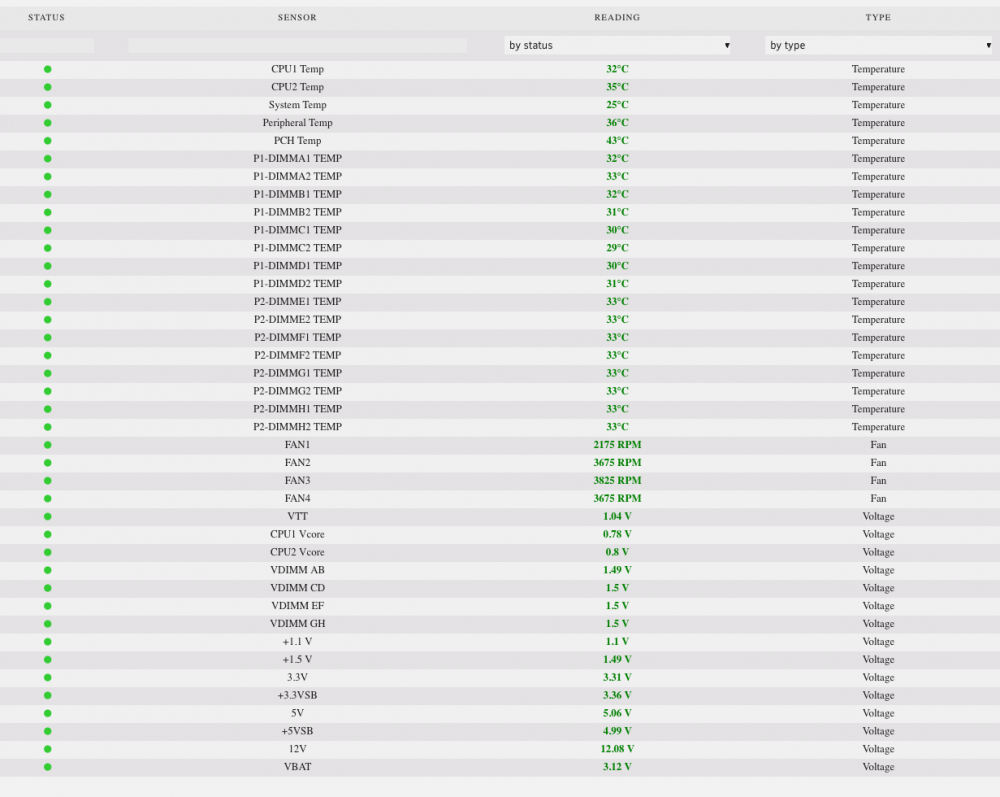
Task: Click green status dot for P2-DIMMH2 TEMP
Action: [x=47, y=427]
